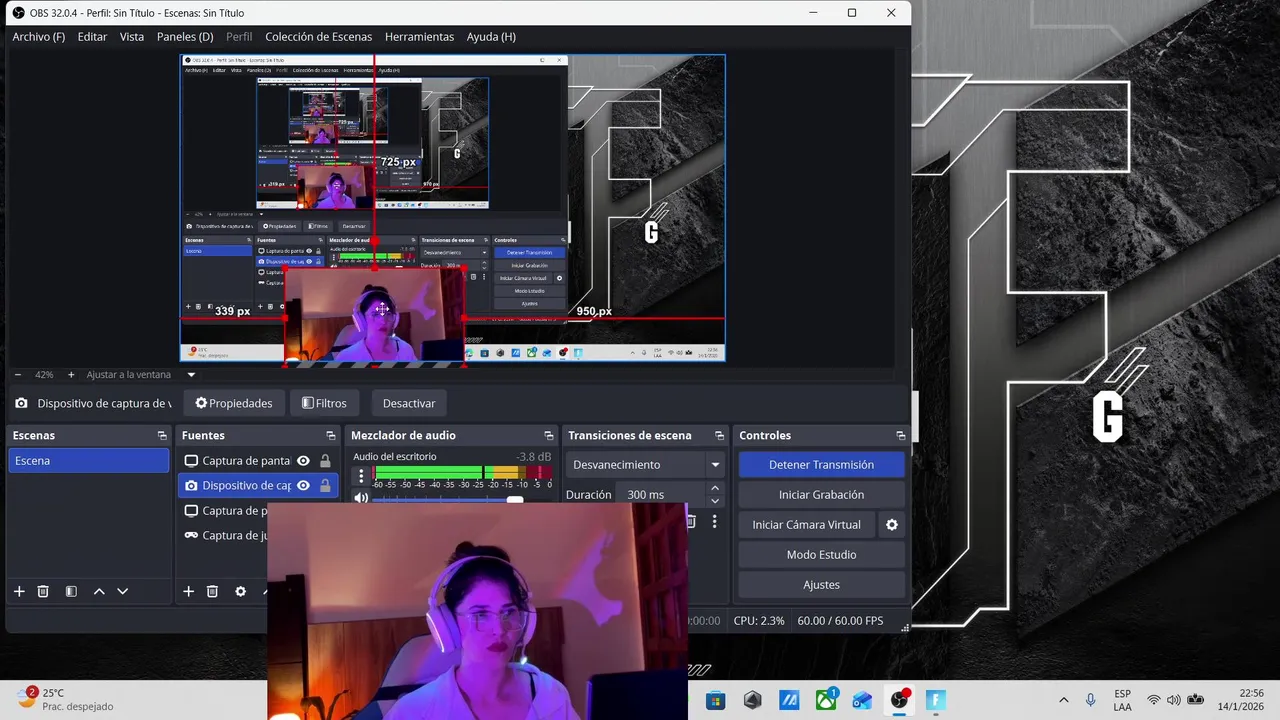Open weather widget showing 25°C

pos(66,700)
